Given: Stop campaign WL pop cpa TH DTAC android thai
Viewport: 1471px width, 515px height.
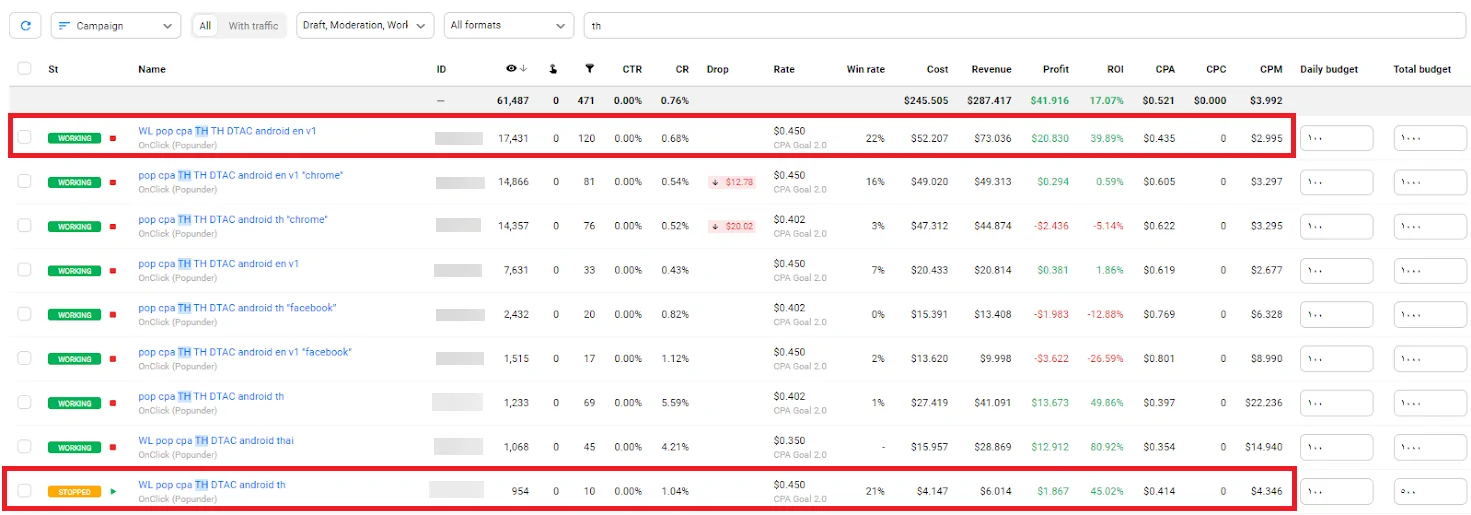Looking at the screenshot, I should pyautogui.click(x=113, y=448).
